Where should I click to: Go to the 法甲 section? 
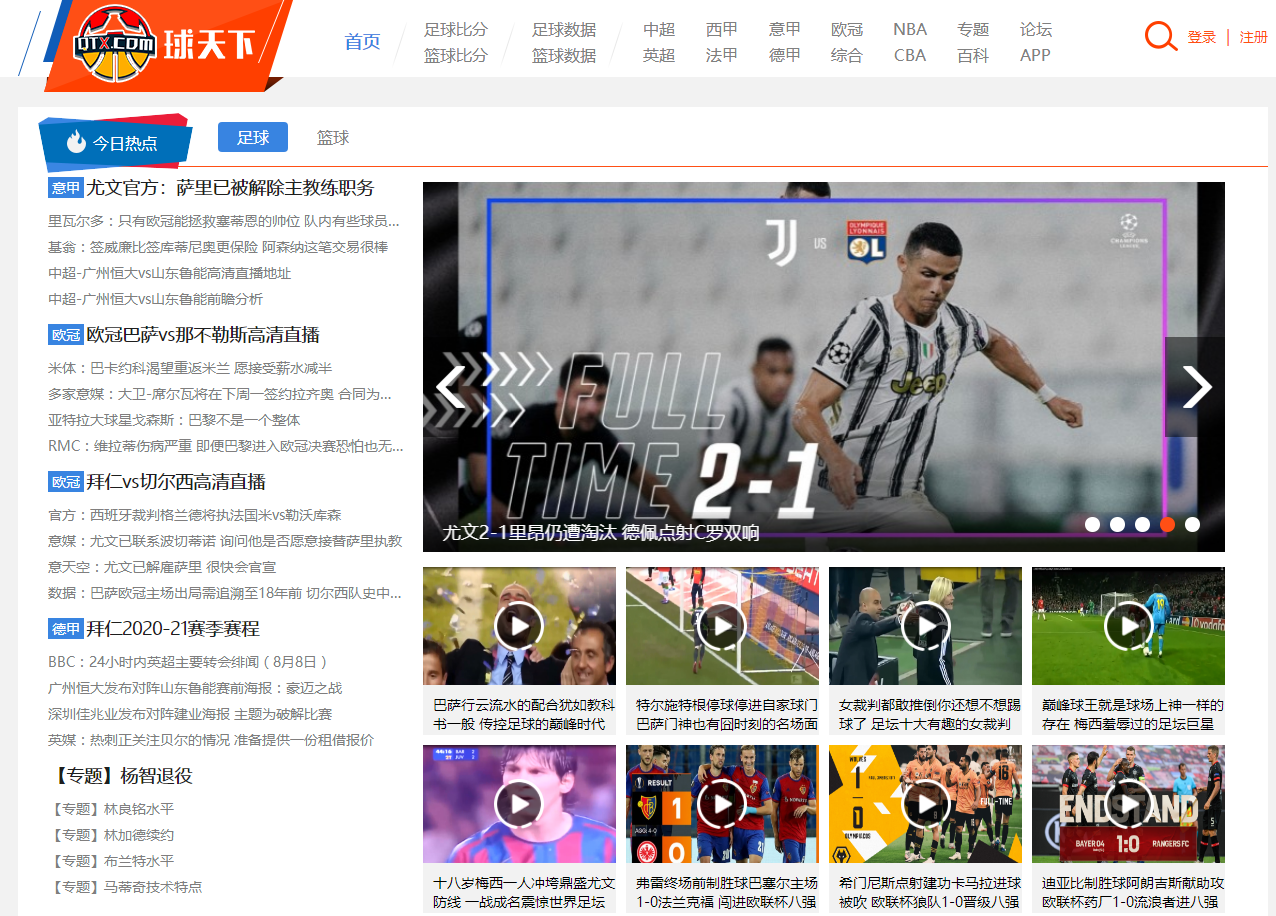722,55
